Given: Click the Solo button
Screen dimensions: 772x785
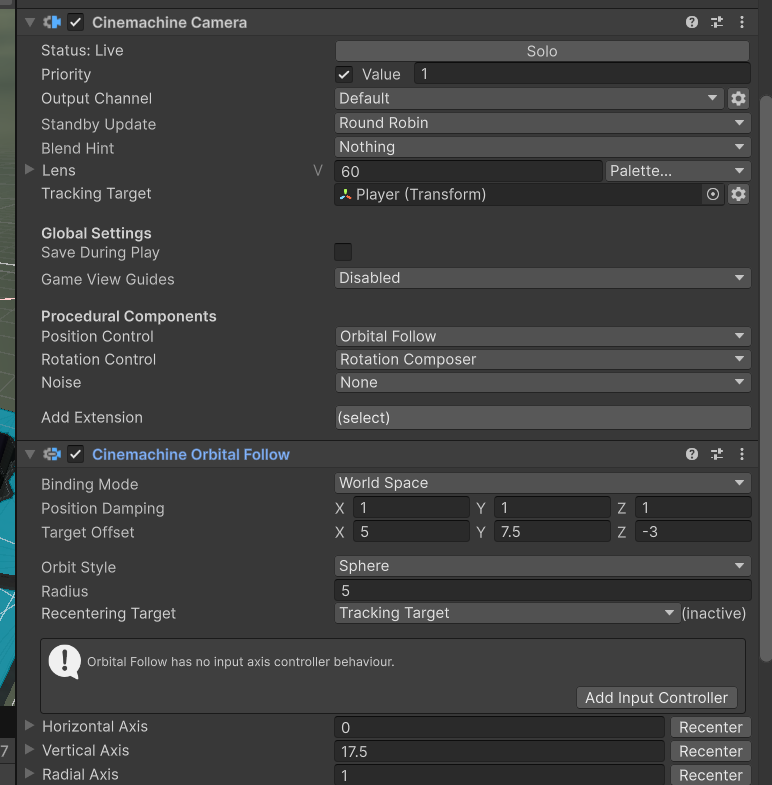Looking at the screenshot, I should (542, 51).
